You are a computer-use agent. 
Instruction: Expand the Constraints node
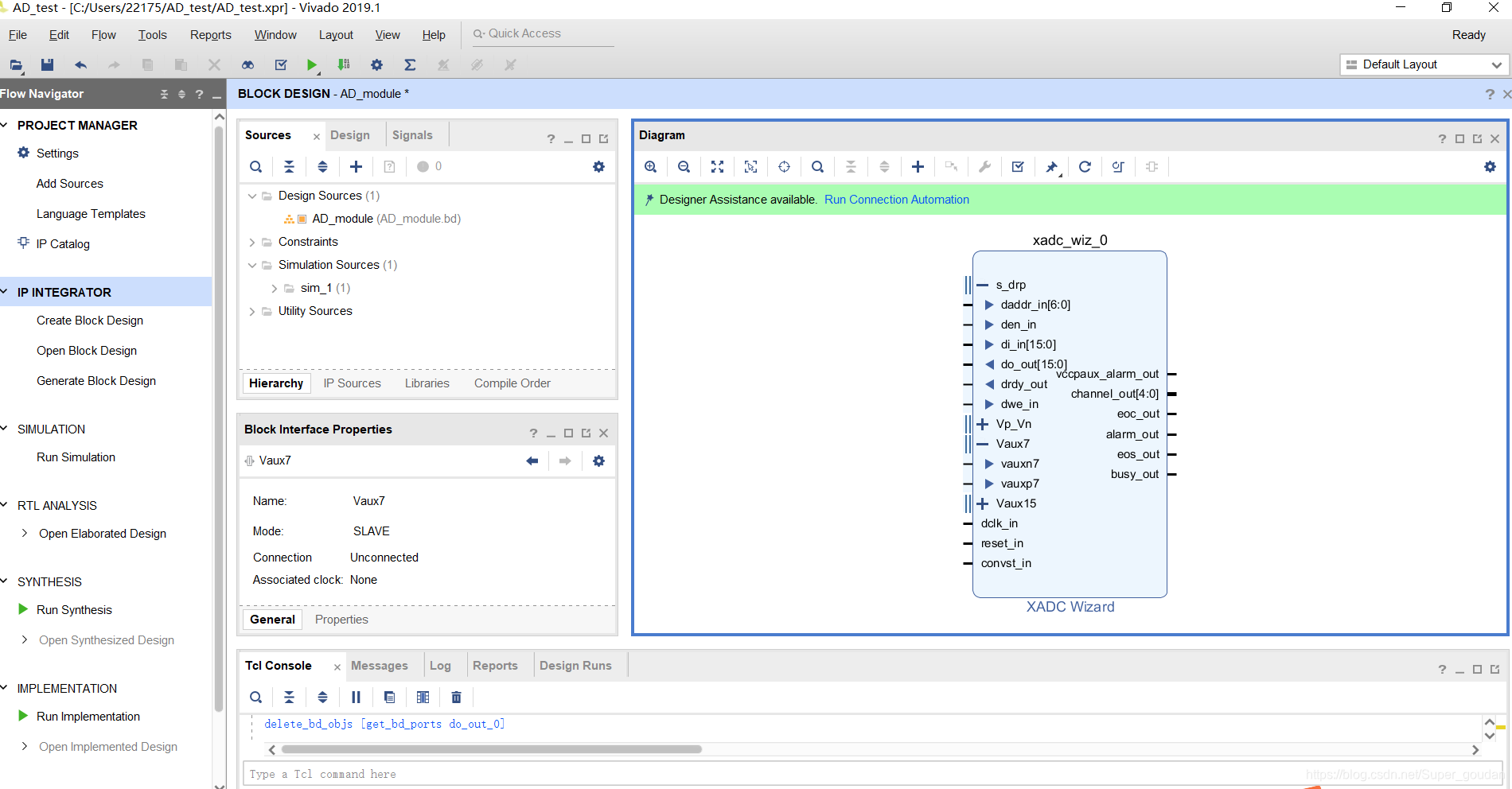(252, 242)
